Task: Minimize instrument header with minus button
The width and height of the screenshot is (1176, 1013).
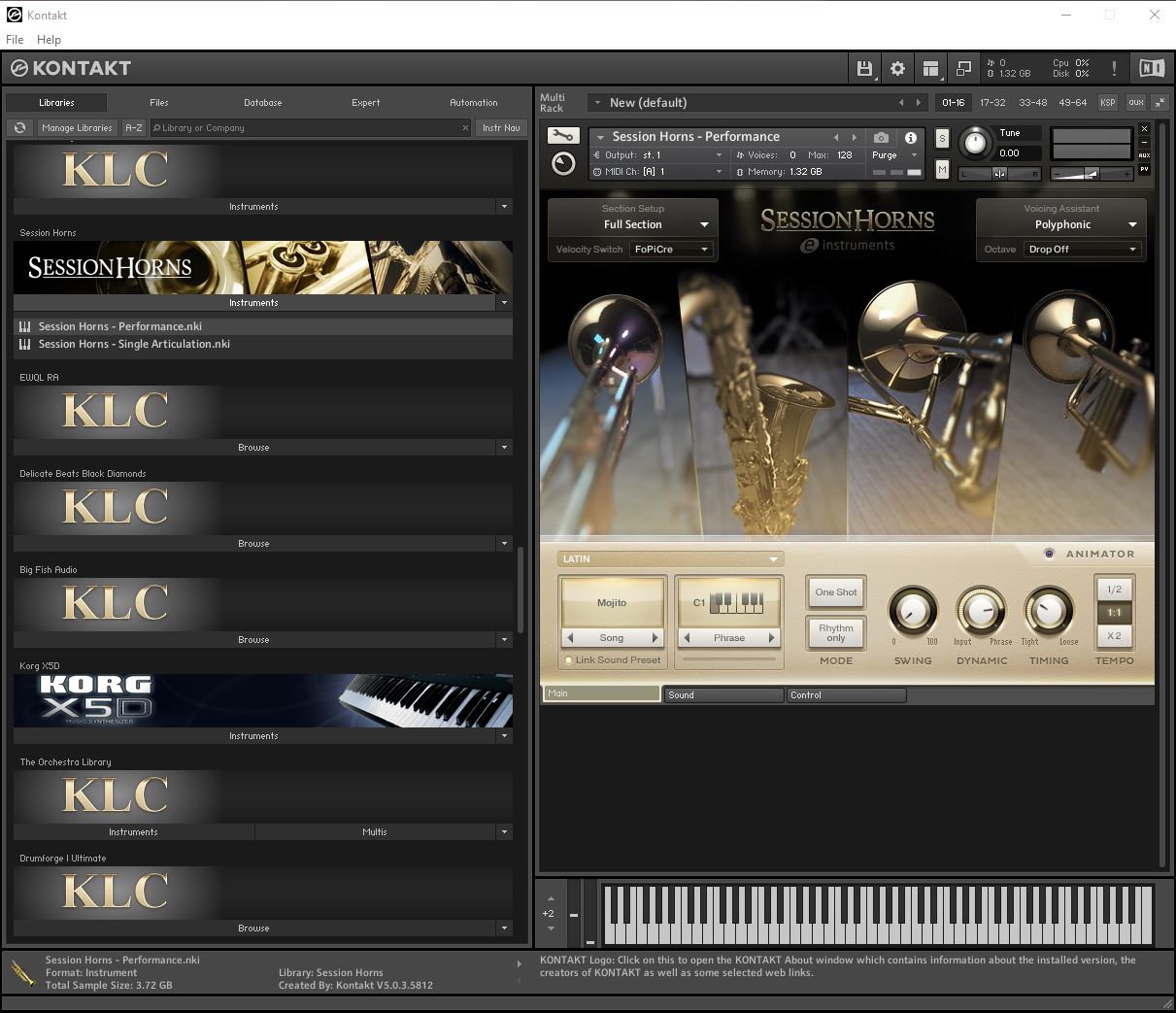Action: point(1144,142)
